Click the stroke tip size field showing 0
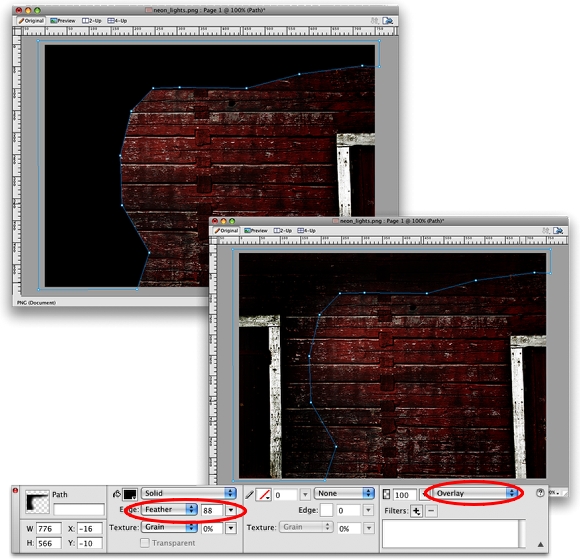The height and width of the screenshot is (559, 580). point(286,495)
